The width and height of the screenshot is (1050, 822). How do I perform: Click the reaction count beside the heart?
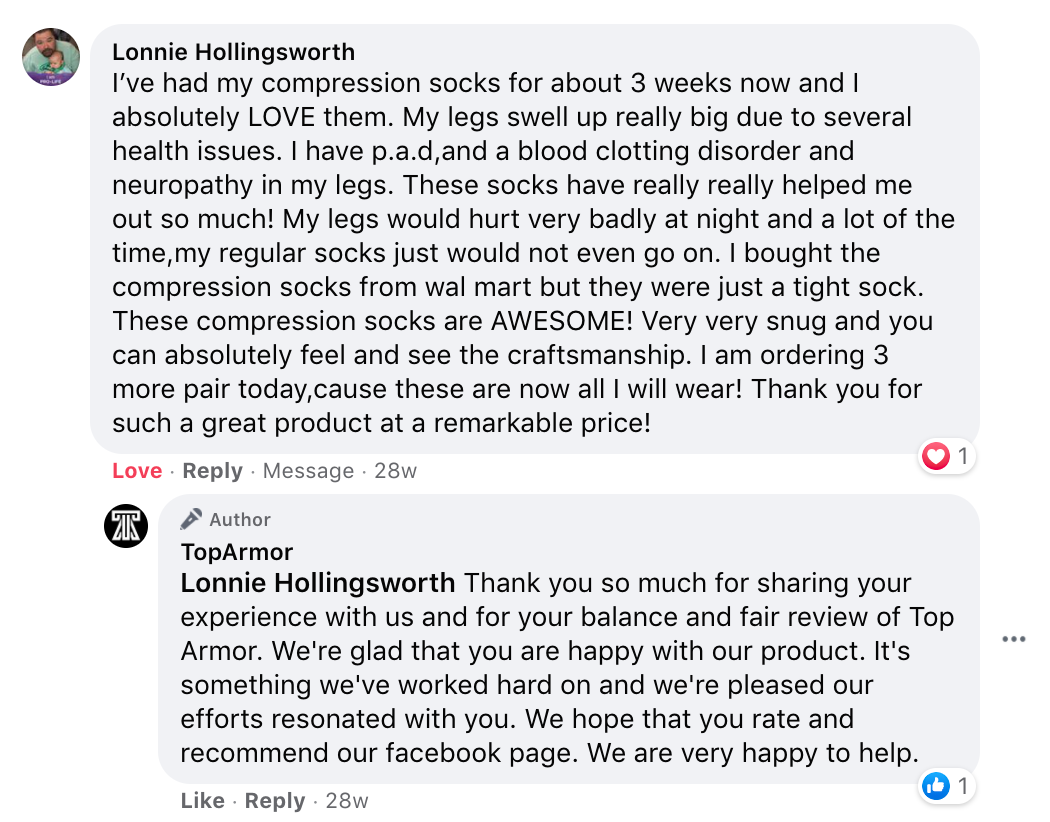pyautogui.click(x=963, y=457)
